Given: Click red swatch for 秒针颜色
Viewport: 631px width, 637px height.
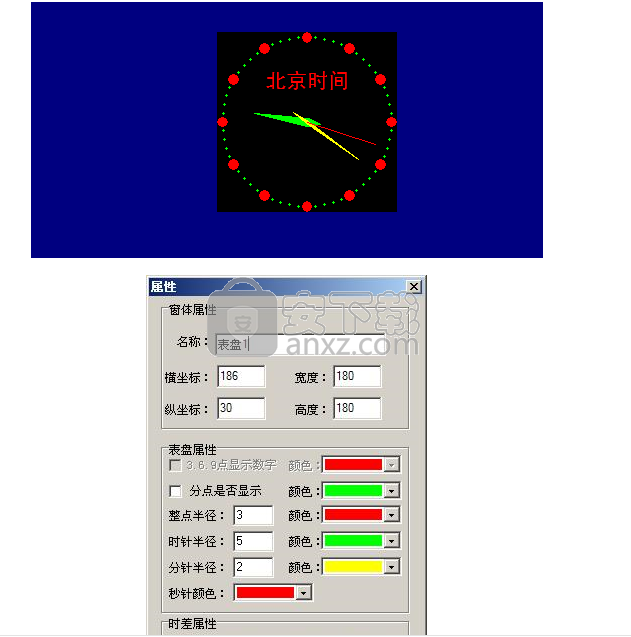Looking at the screenshot, I should 265,593.
